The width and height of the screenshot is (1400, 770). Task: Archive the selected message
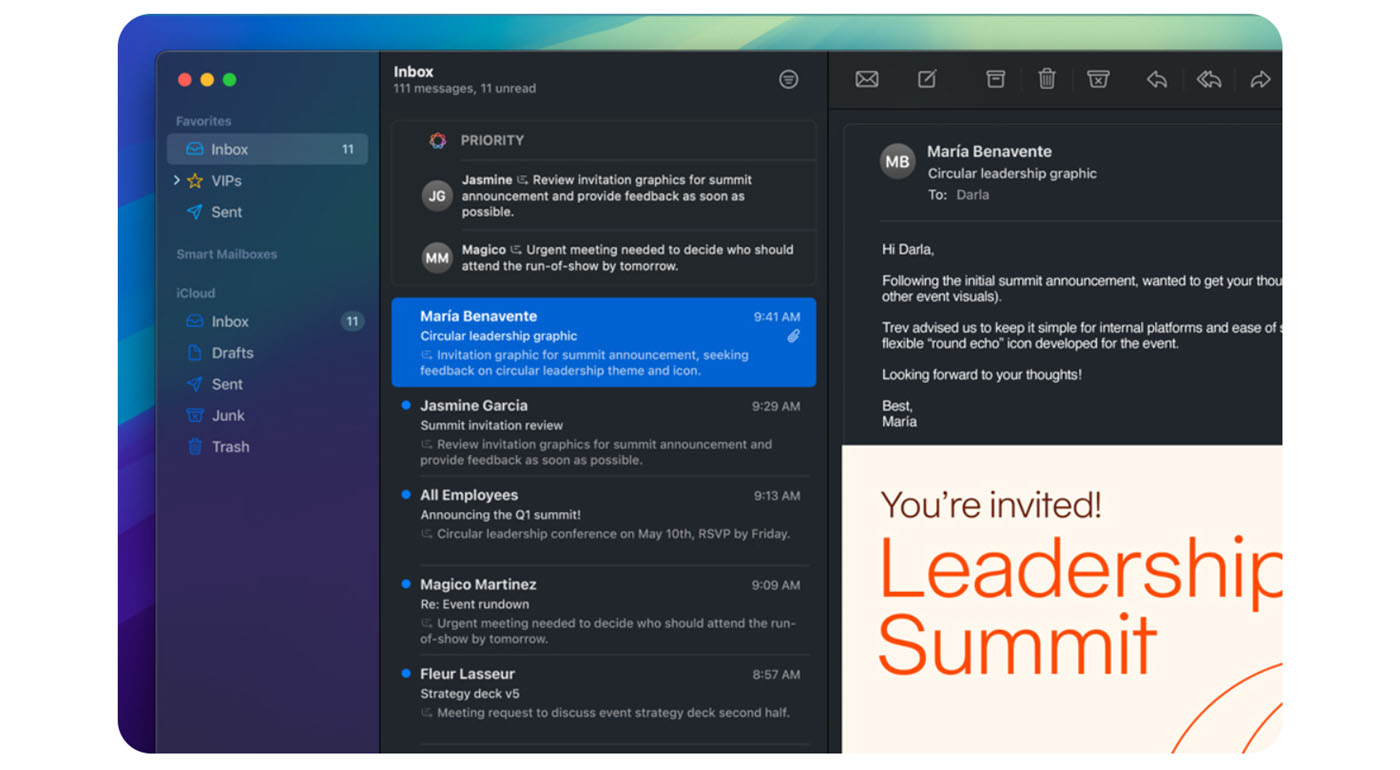[995, 79]
